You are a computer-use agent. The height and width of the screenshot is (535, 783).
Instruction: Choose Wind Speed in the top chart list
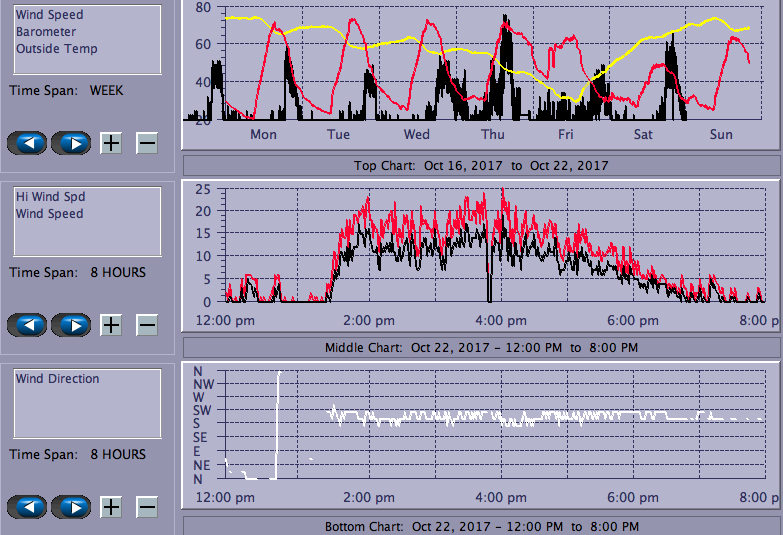(50, 15)
